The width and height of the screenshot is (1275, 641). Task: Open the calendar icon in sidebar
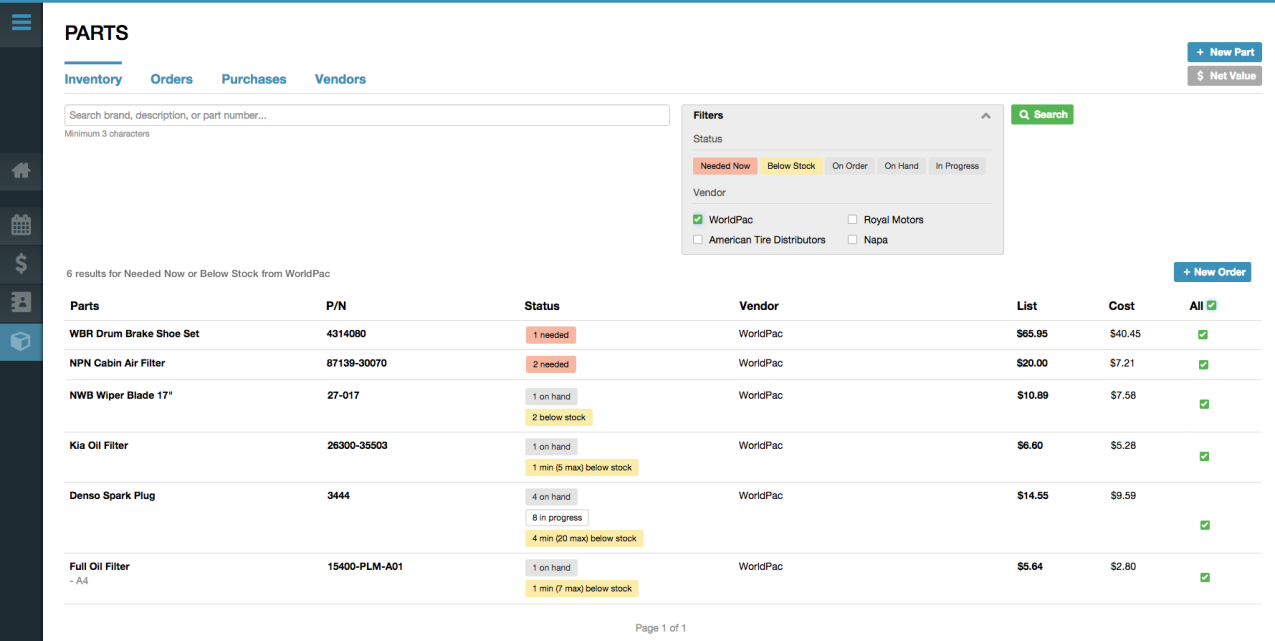click(21, 225)
